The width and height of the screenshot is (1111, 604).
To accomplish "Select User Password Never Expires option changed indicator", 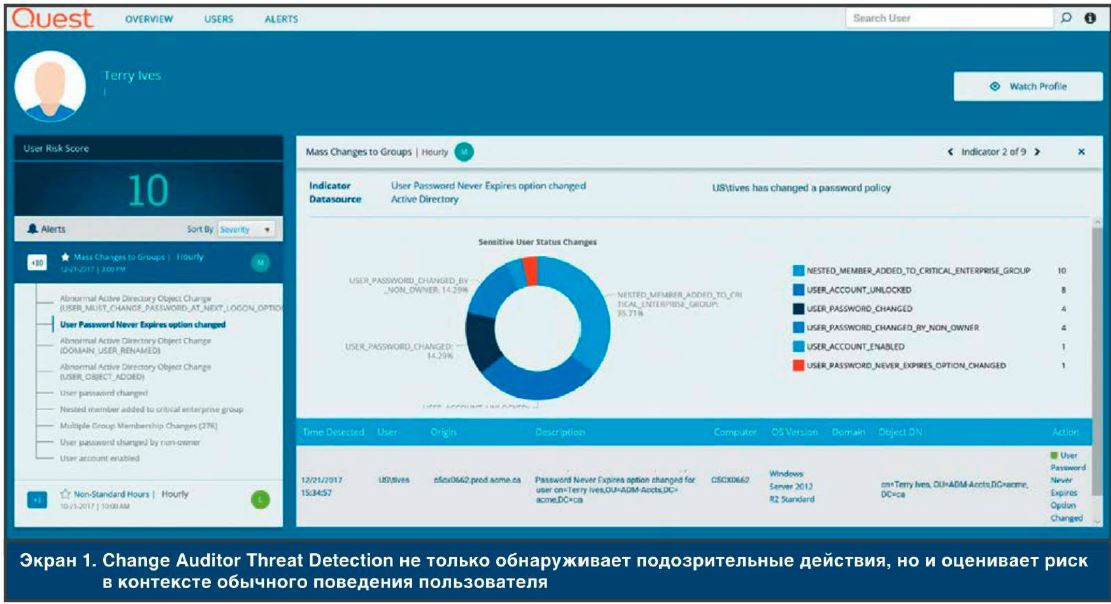I will pyautogui.click(x=142, y=325).
